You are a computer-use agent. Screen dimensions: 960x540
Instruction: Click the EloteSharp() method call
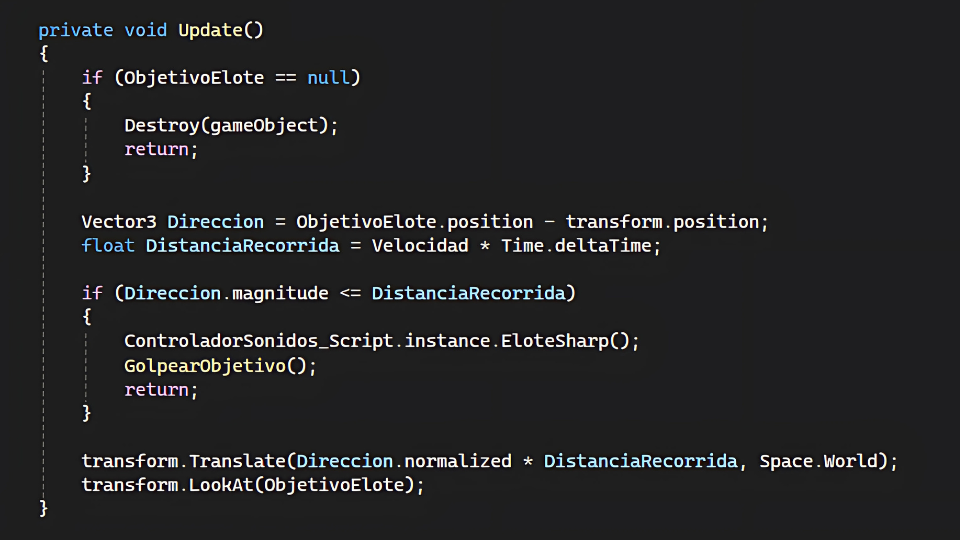pyautogui.click(x=565, y=341)
